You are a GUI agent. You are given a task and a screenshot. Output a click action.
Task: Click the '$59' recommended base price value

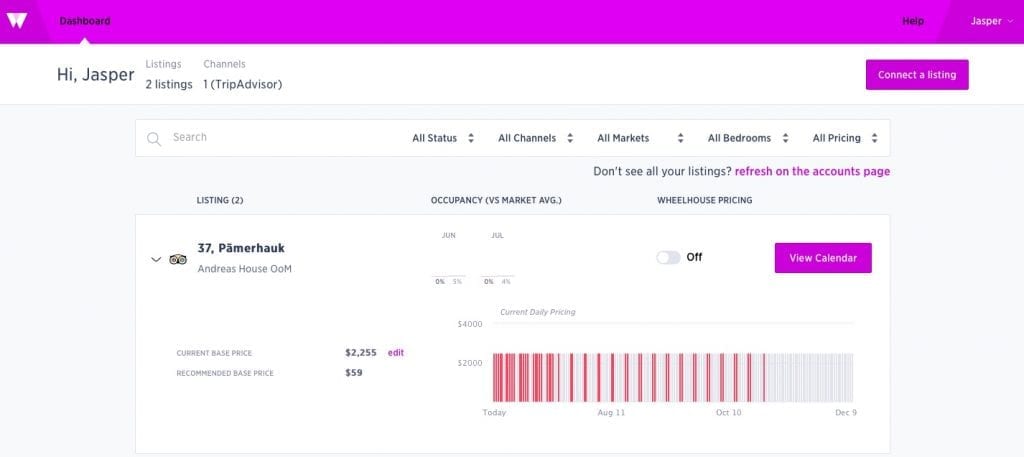tap(353, 373)
